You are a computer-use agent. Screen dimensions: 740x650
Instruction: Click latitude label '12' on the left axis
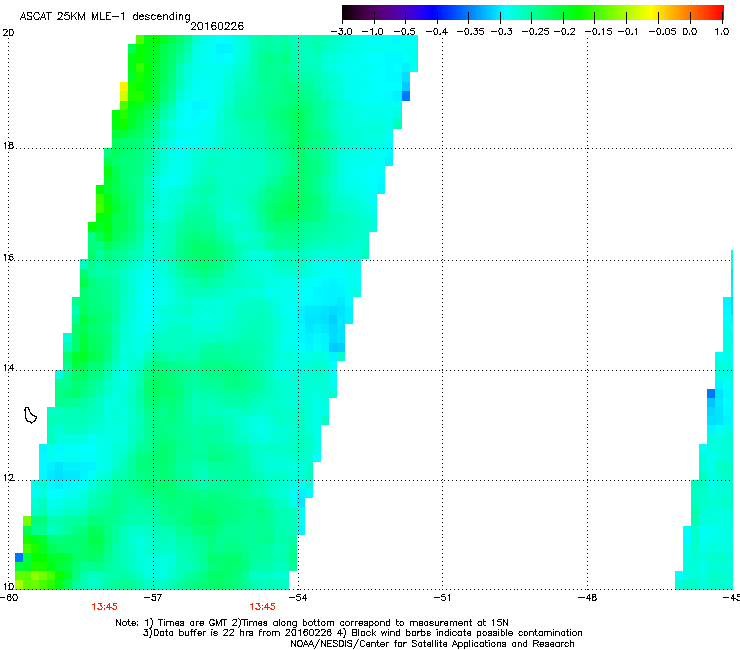click(8, 478)
